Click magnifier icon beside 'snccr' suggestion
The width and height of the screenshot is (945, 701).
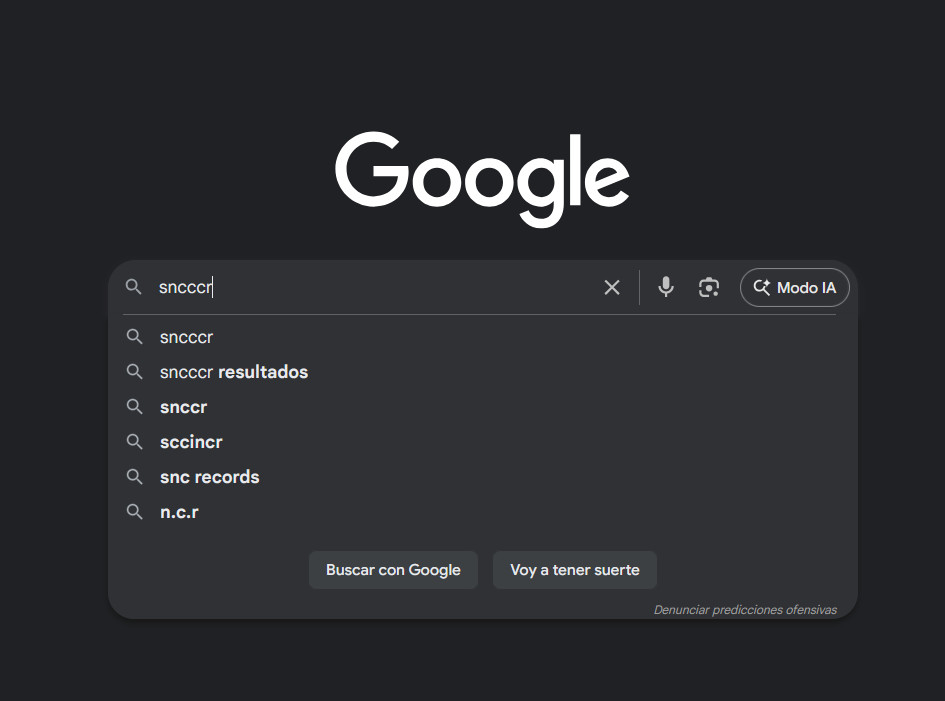pos(135,407)
